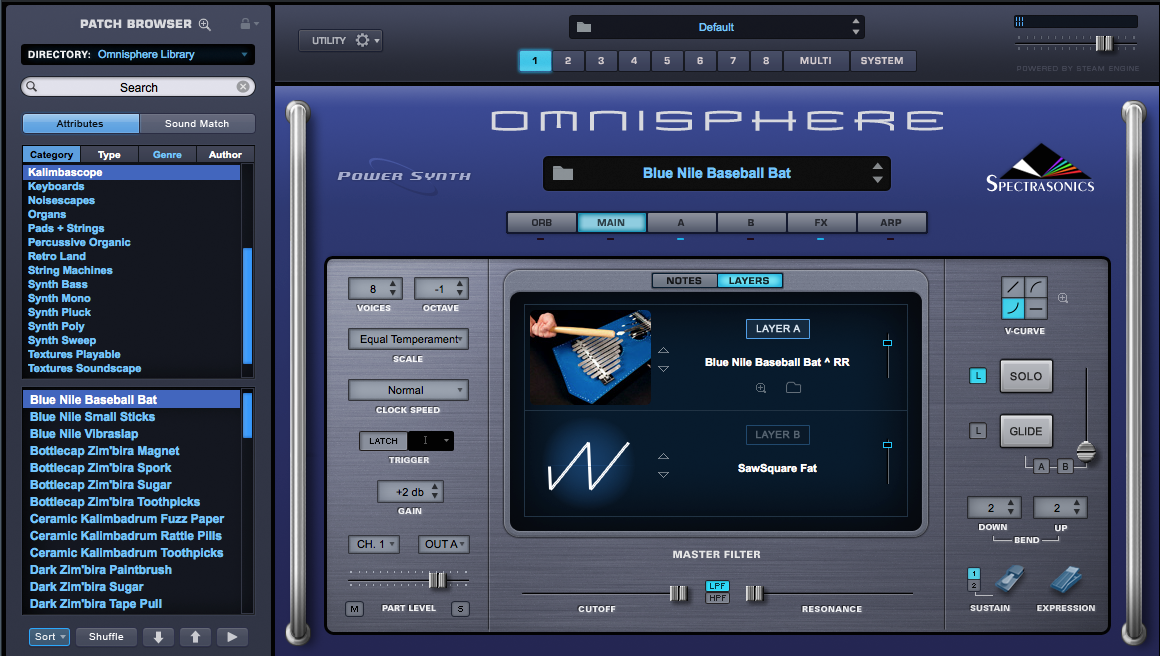The width and height of the screenshot is (1160, 656).
Task: Click in the patch Search field
Action: [x=138, y=87]
